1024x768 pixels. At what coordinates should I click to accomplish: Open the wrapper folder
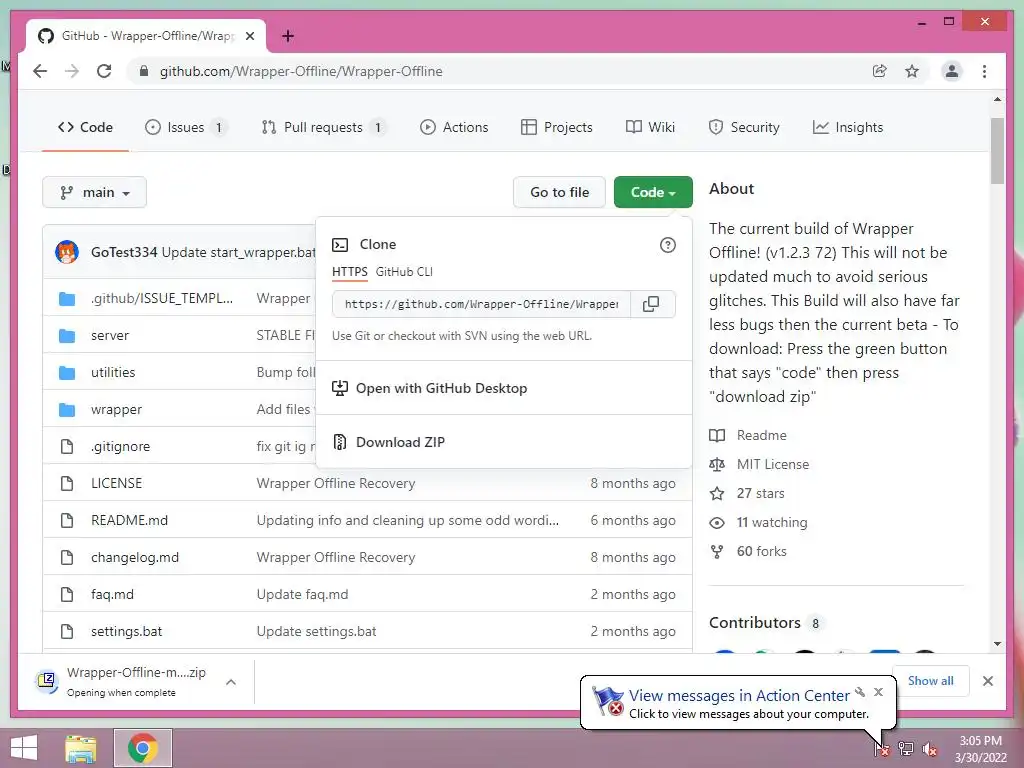[116, 409]
